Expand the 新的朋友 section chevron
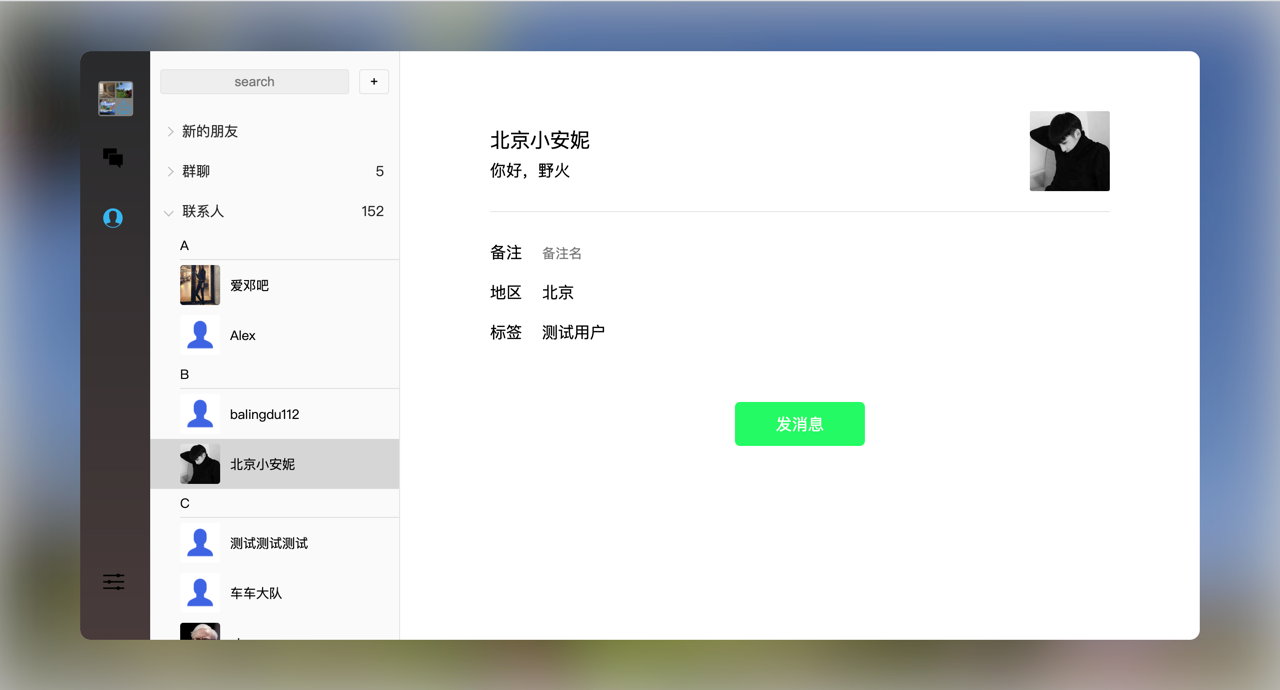 click(170, 132)
